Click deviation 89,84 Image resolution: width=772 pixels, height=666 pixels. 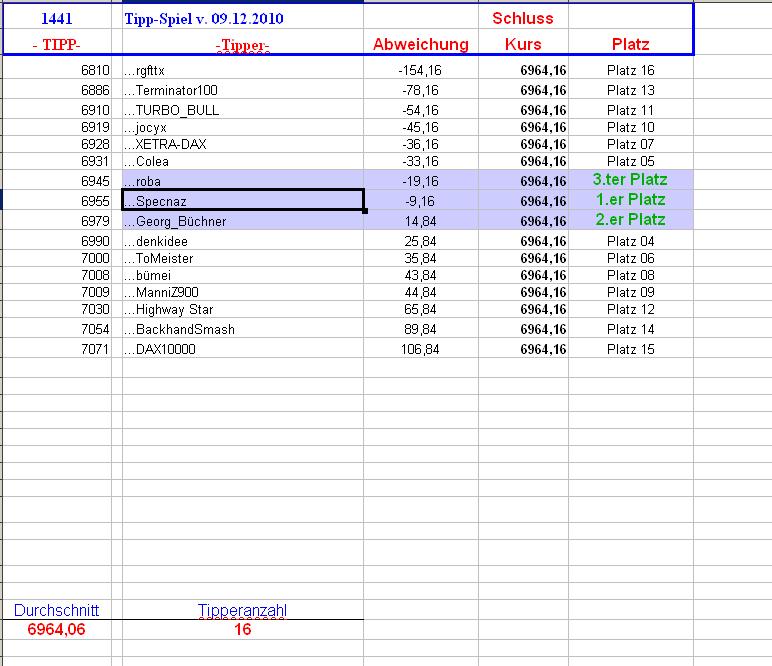tap(420, 329)
